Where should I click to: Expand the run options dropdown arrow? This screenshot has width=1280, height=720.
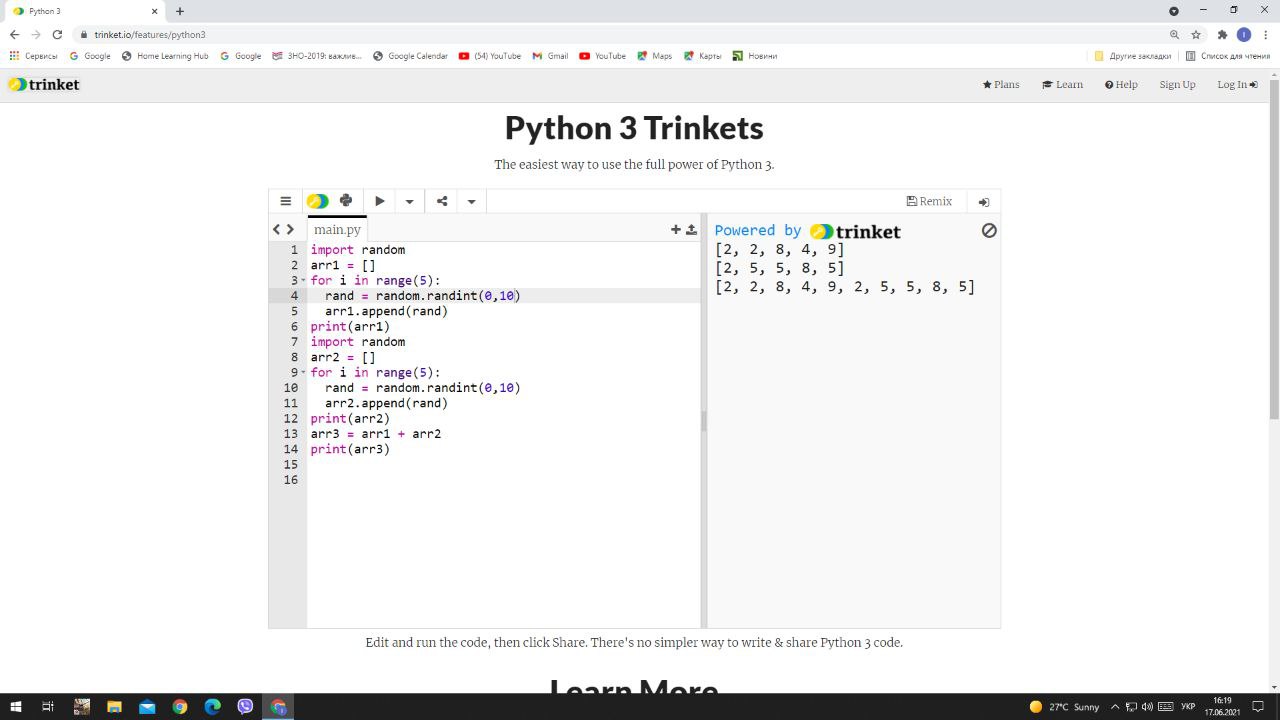pyautogui.click(x=409, y=201)
